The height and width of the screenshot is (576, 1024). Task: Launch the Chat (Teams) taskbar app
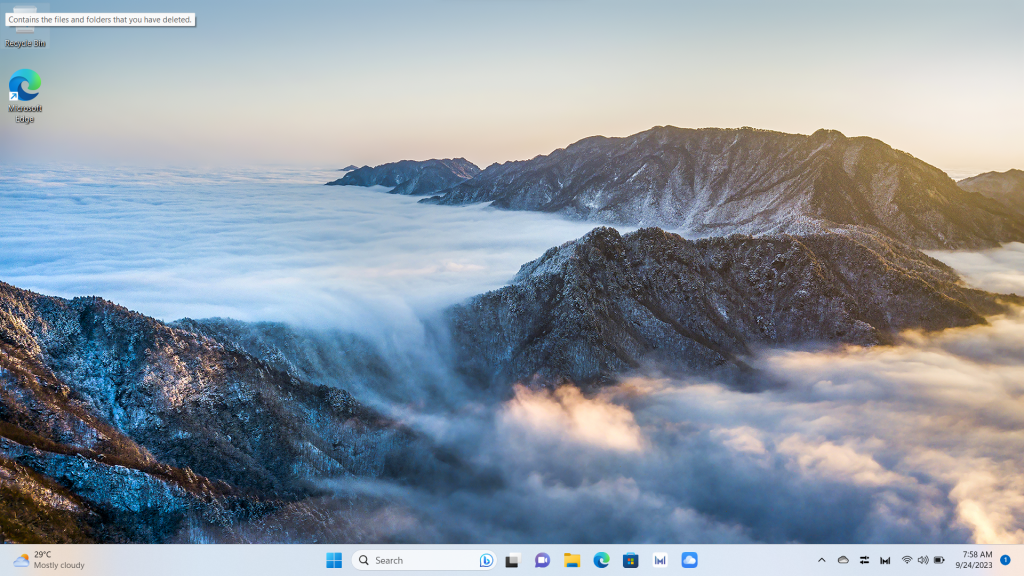(542, 560)
